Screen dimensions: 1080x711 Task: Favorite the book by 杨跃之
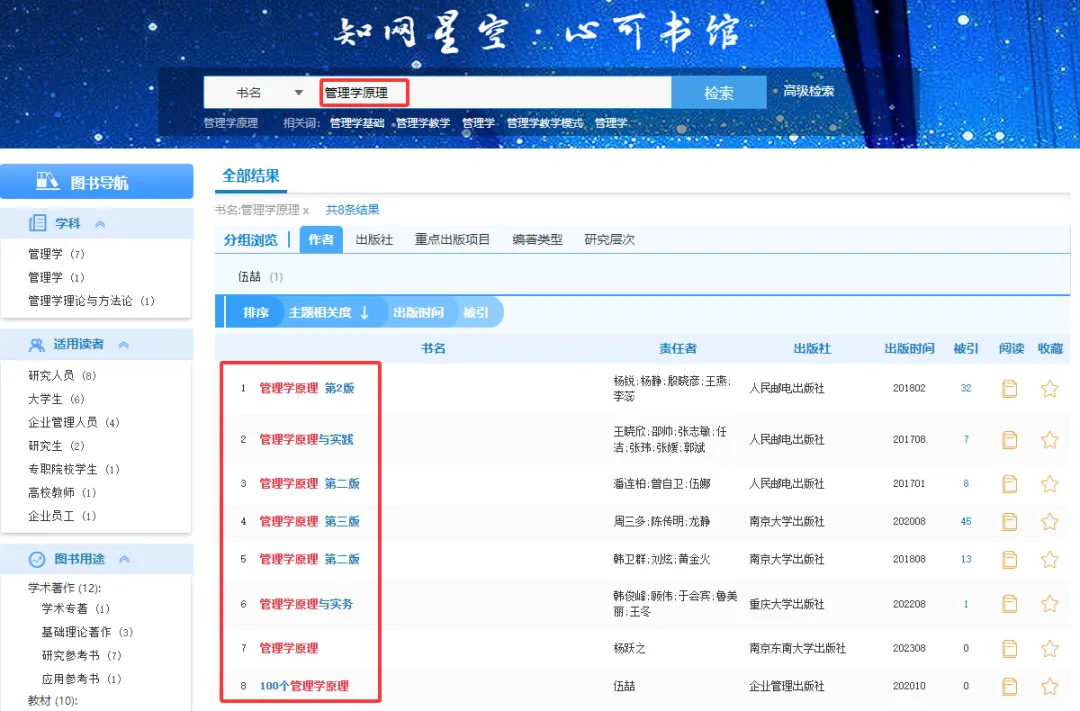tap(1049, 648)
